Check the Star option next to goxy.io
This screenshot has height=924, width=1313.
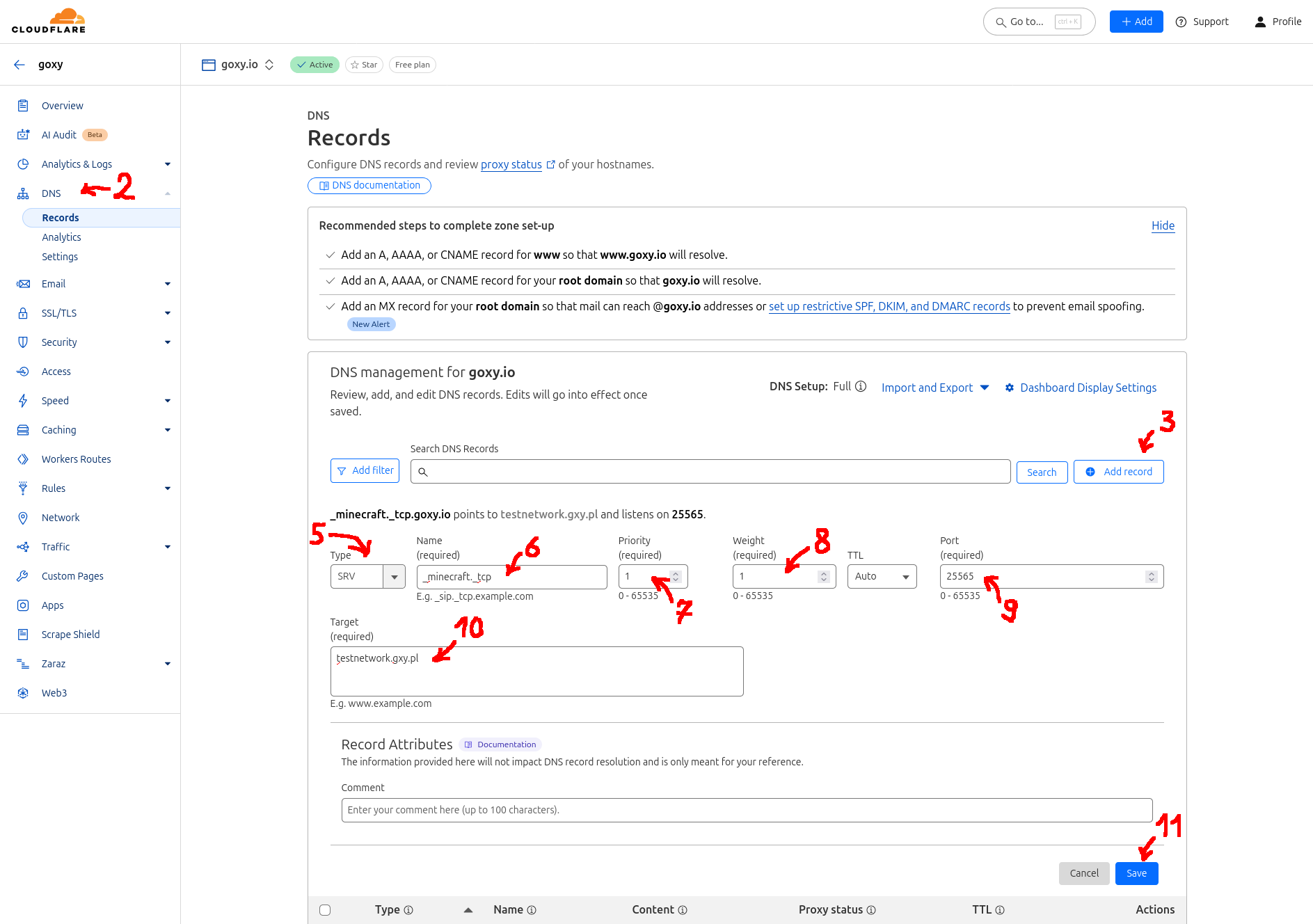[x=364, y=64]
